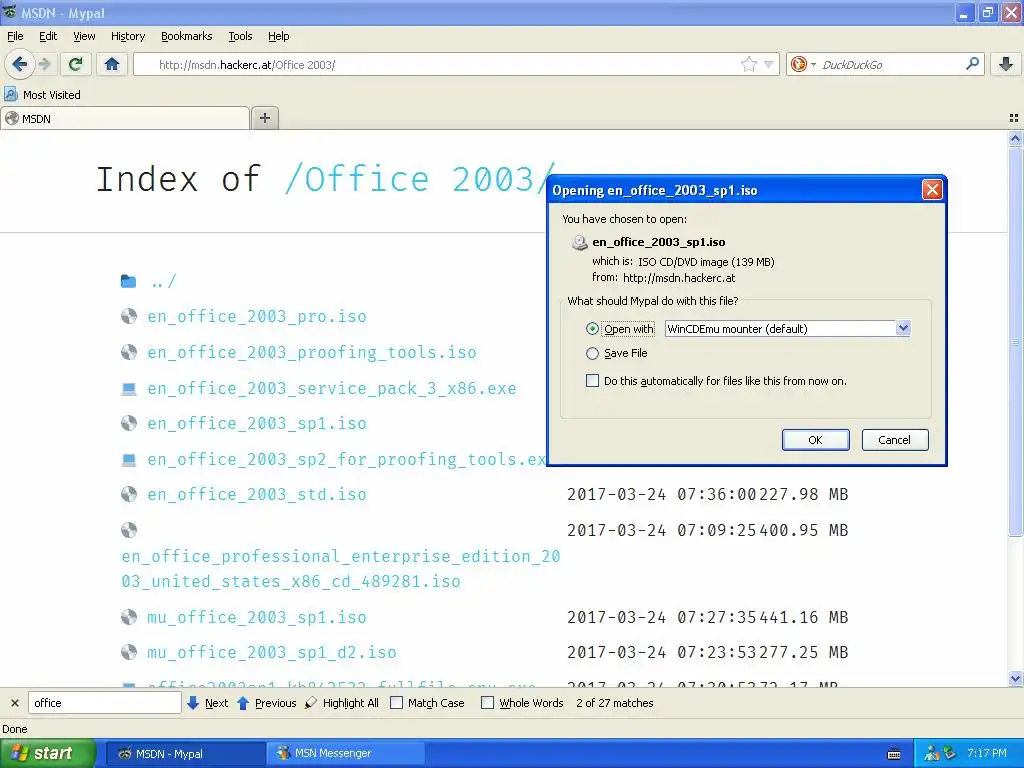Image resolution: width=1024 pixels, height=768 pixels.
Task: Click disc icon beside mu_office_2003_sp1.iso
Action: click(x=129, y=617)
